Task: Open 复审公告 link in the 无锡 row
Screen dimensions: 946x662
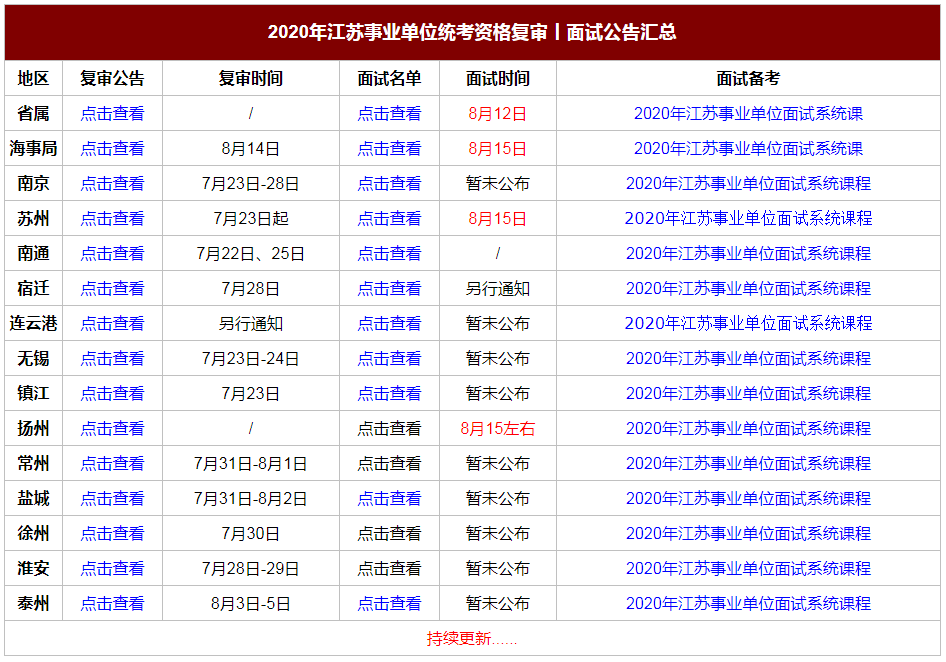Action: pyautogui.click(x=112, y=358)
